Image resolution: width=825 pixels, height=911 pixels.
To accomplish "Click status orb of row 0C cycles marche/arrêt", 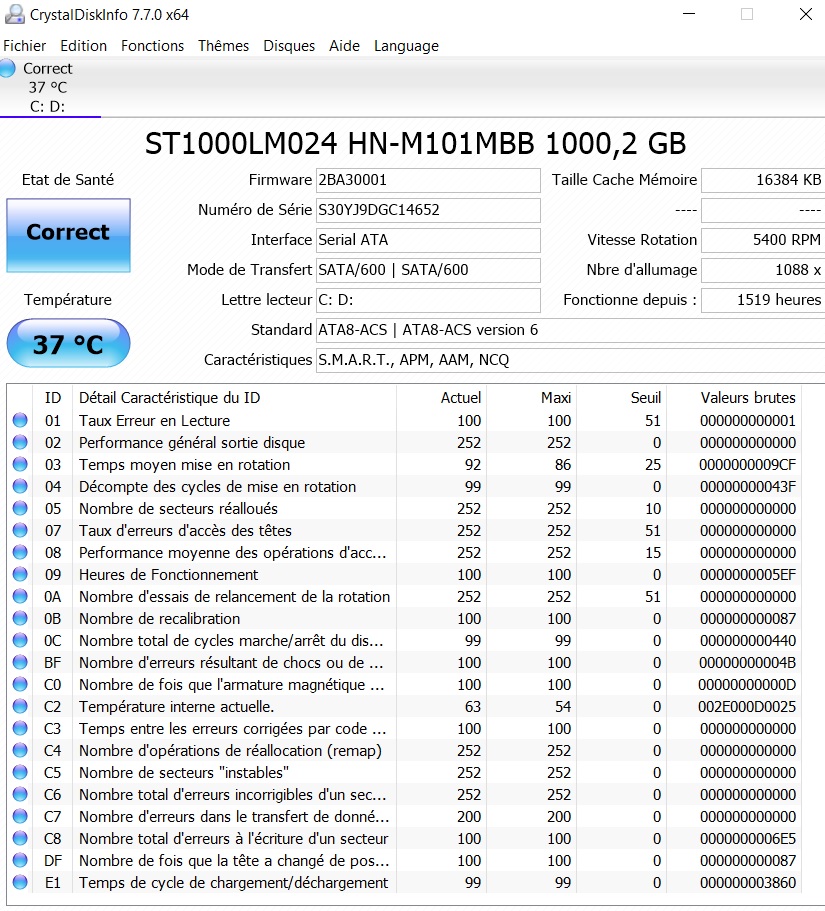I will (20, 640).
